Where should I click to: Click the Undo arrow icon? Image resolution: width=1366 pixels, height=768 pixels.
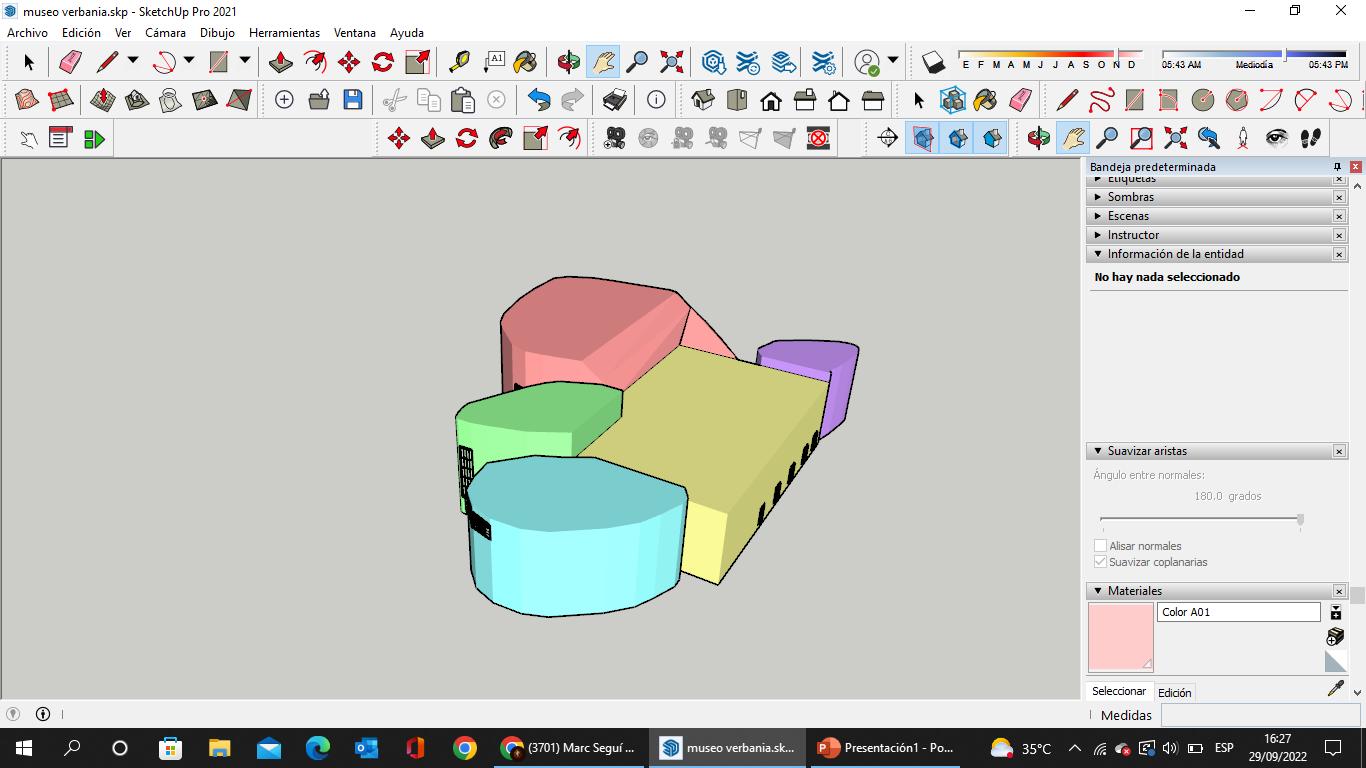pos(539,100)
